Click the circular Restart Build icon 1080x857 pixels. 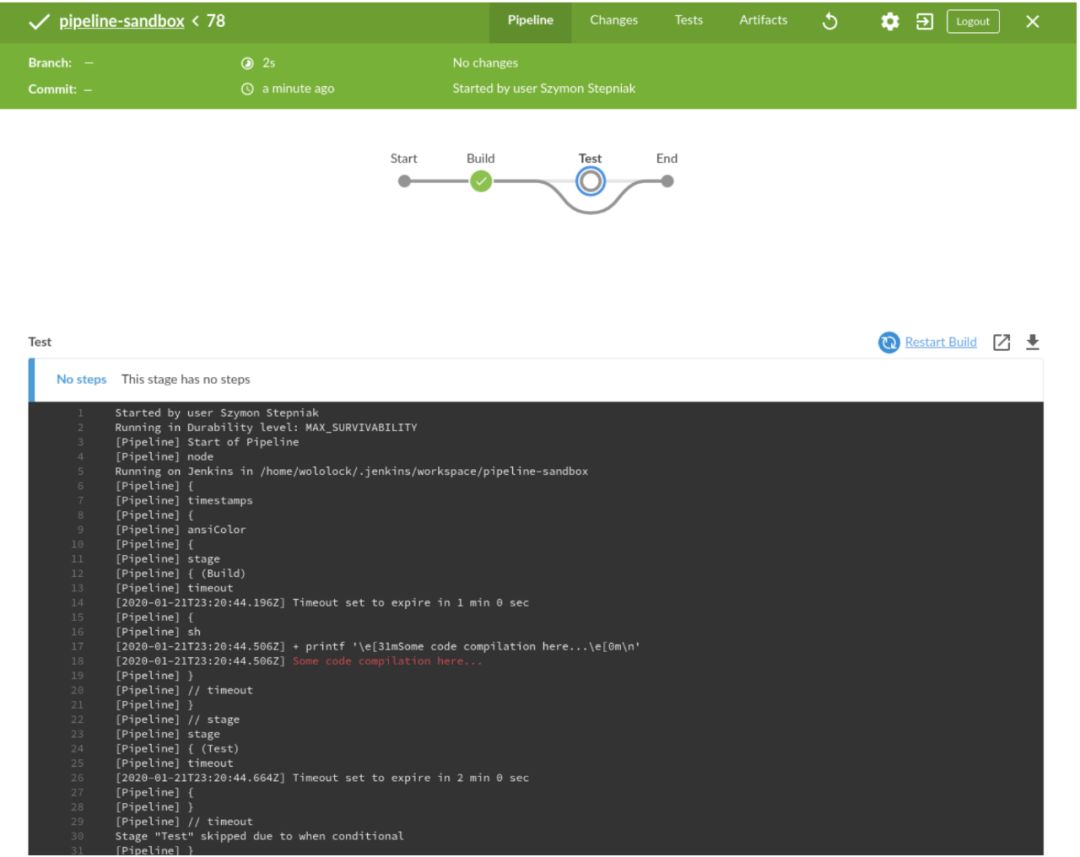click(x=889, y=342)
